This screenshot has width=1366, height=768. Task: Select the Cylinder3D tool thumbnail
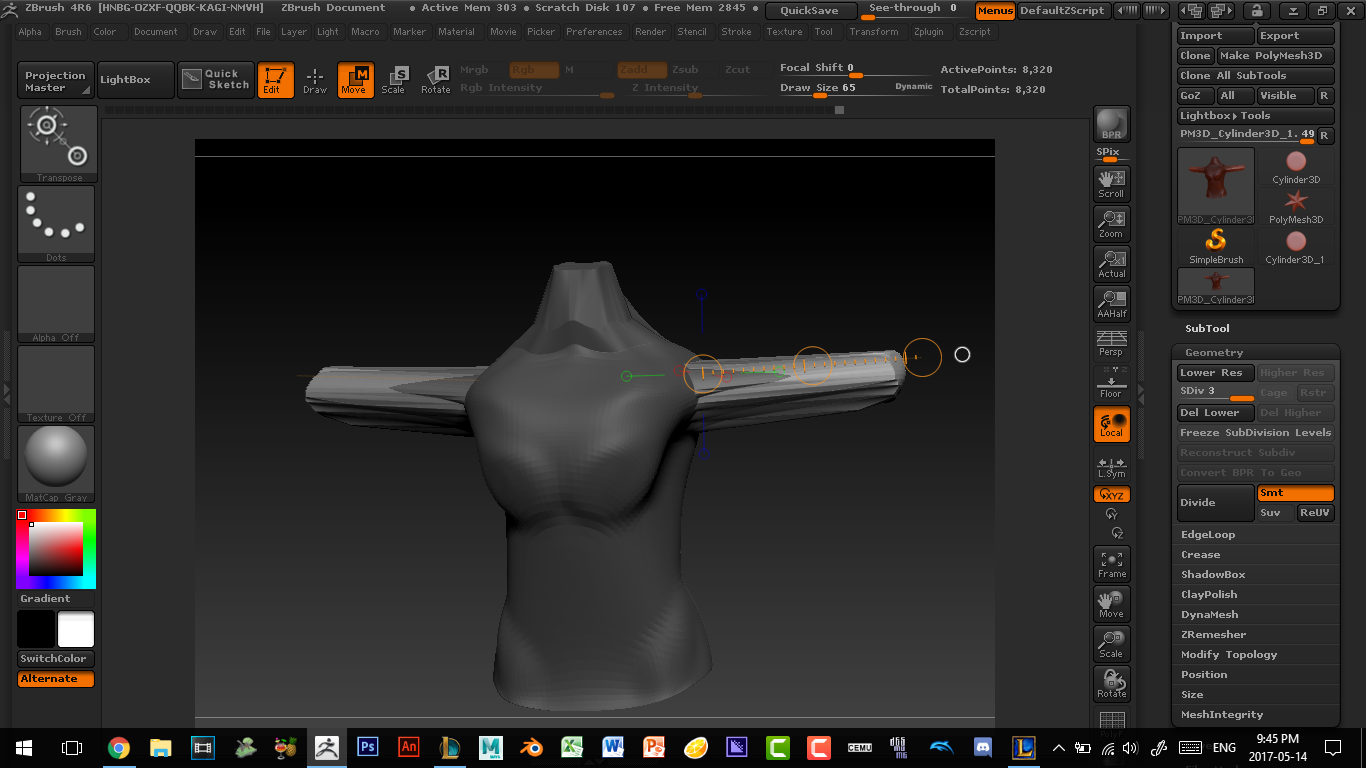tap(1296, 167)
